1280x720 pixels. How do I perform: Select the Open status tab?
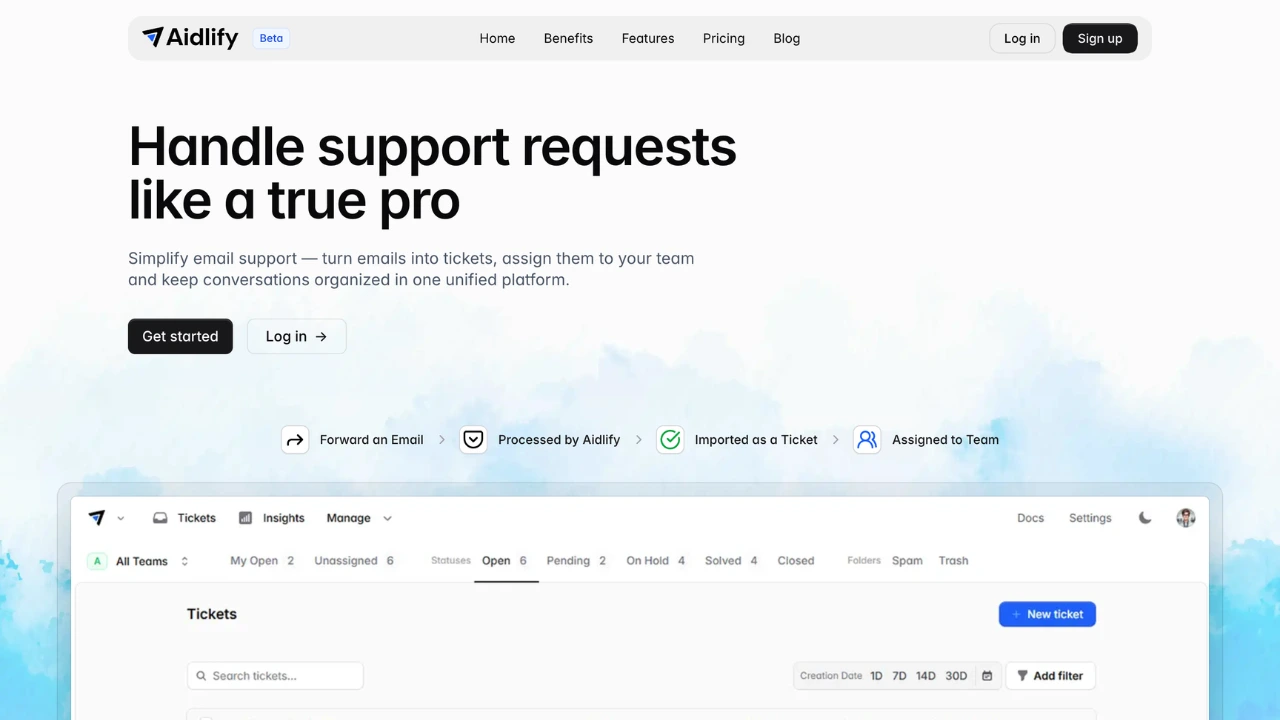pos(504,561)
